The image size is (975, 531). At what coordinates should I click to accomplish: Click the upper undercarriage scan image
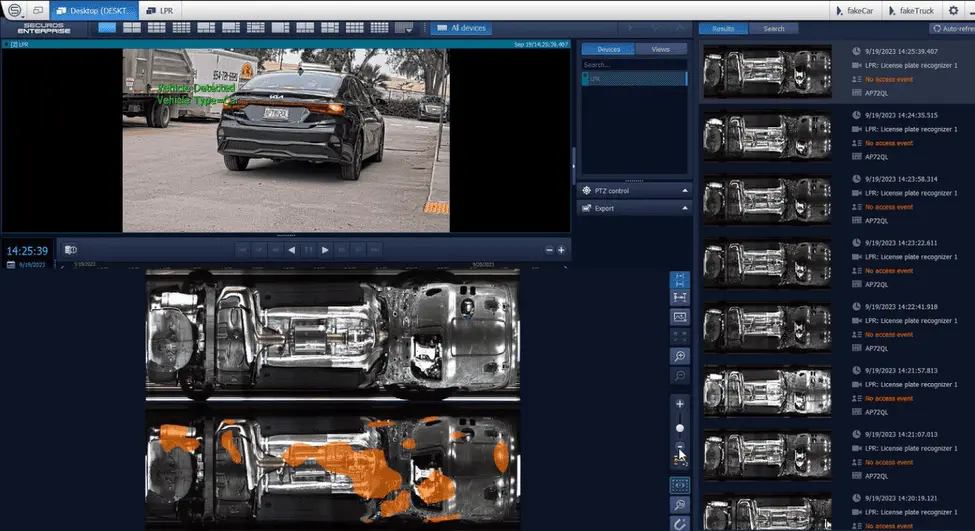333,335
